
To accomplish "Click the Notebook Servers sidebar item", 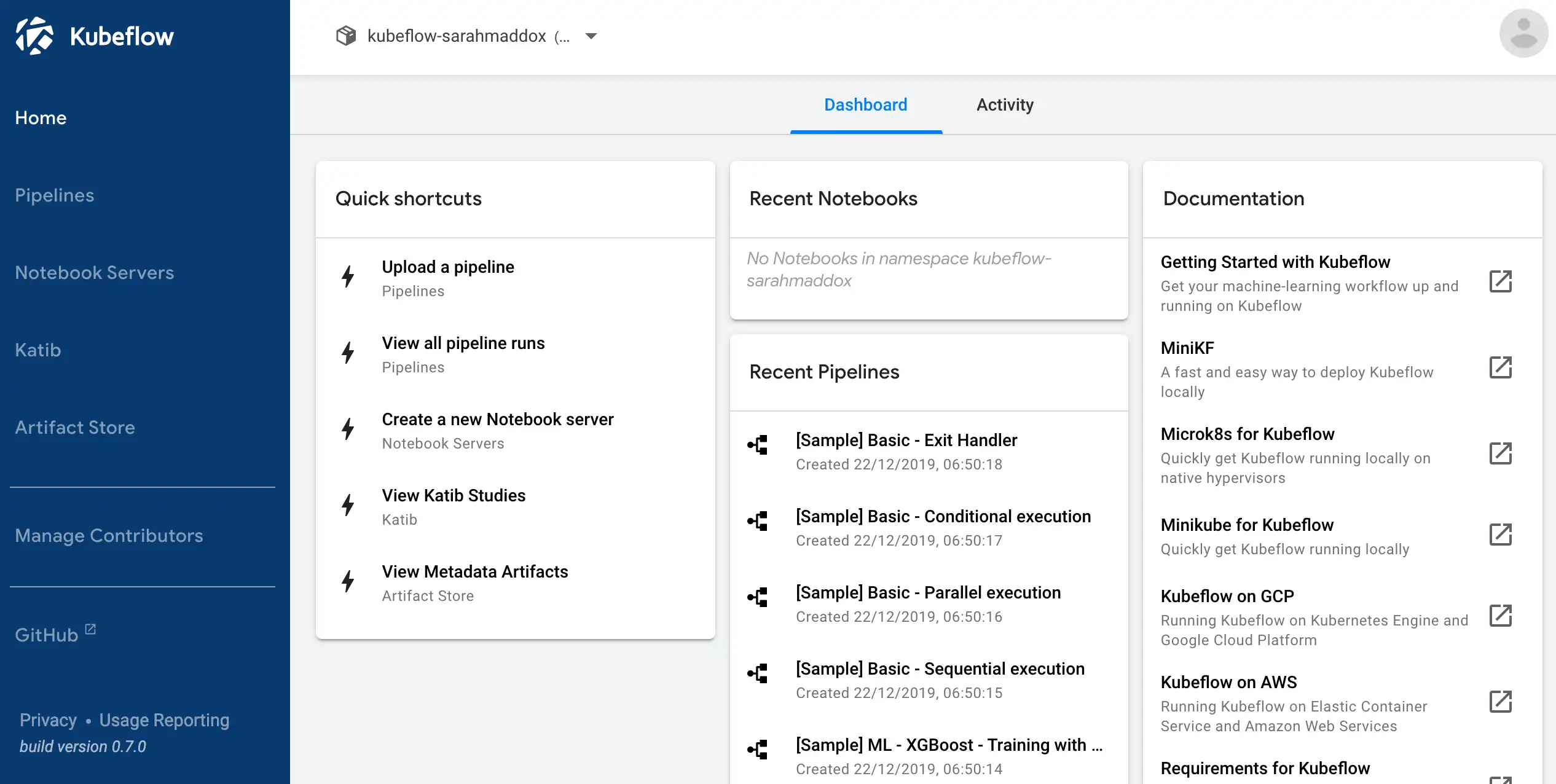I will [x=95, y=272].
